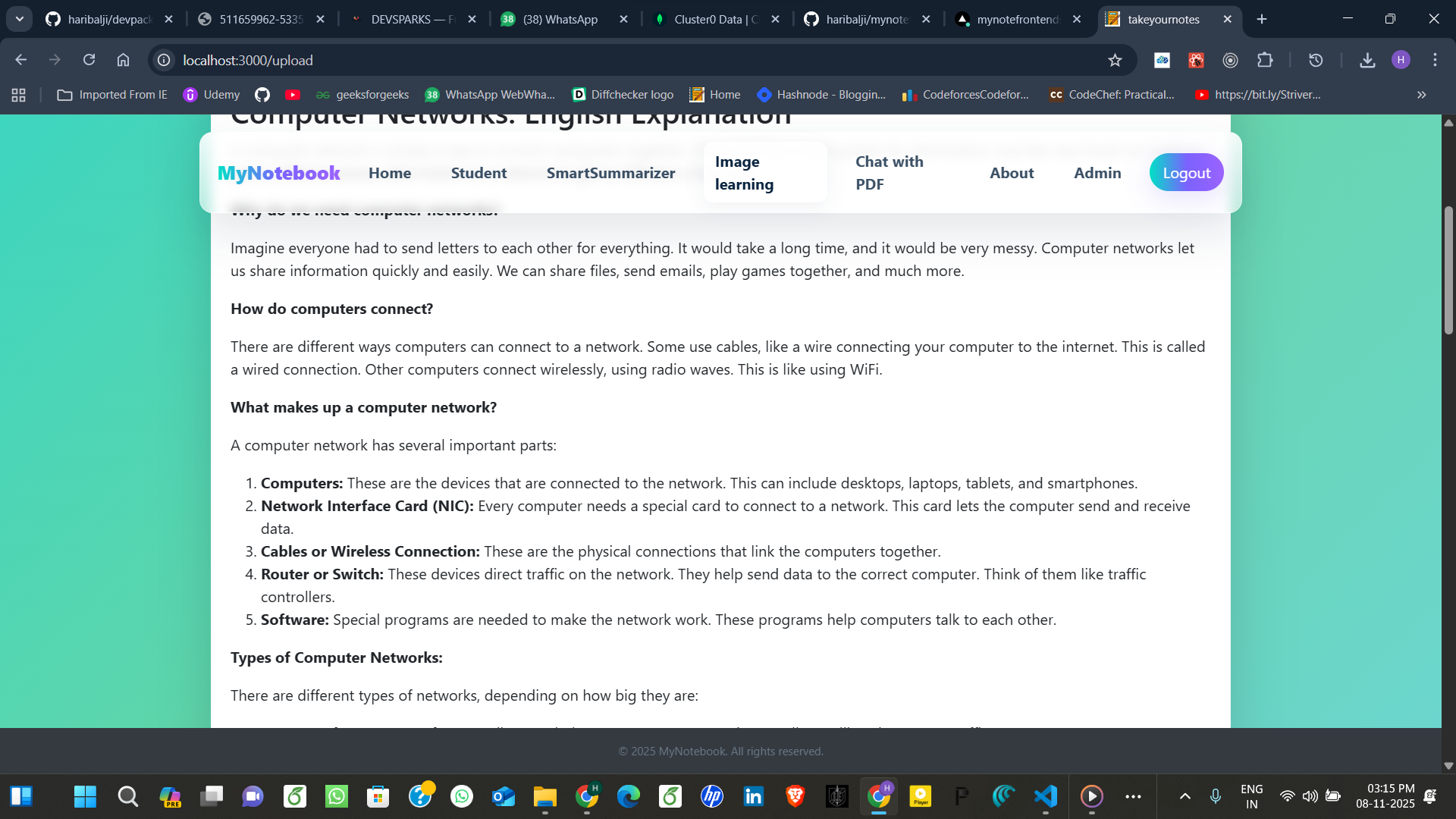
Task: Show hidden system tray icons
Action: click(x=1185, y=796)
